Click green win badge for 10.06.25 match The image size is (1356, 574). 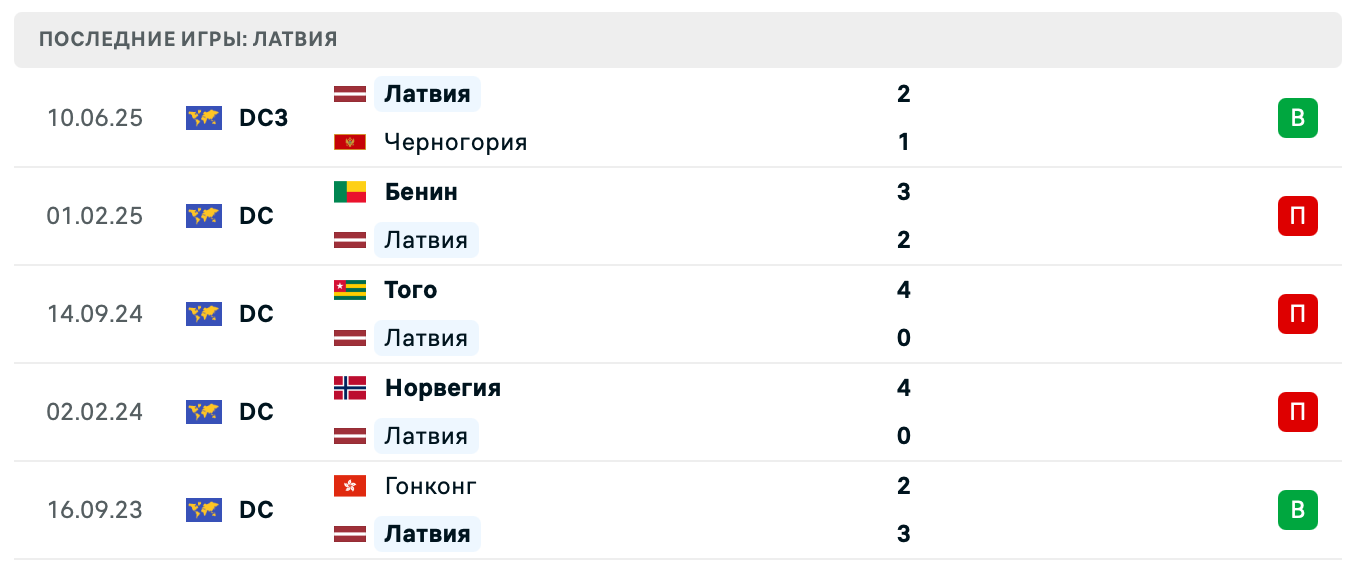[x=1297, y=118]
